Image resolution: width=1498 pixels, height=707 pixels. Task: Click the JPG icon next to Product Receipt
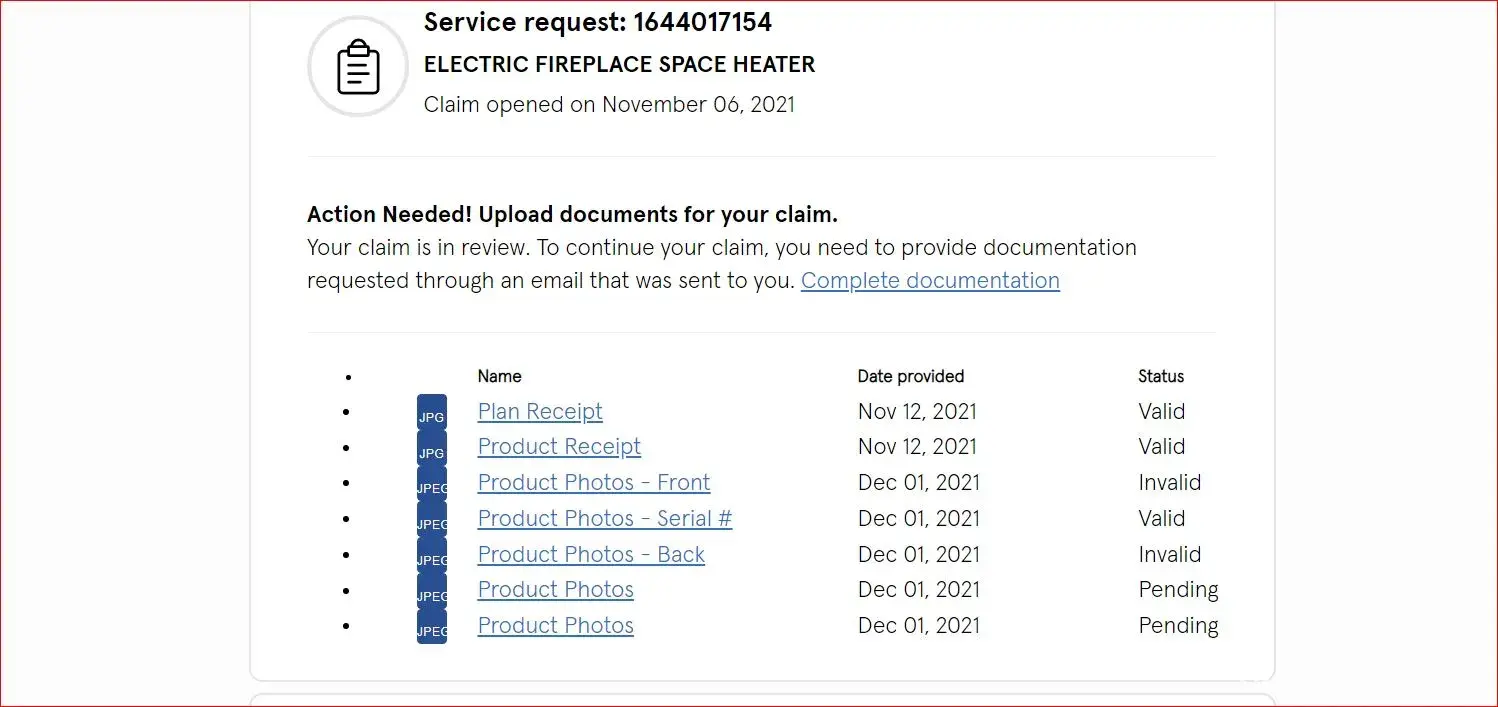(x=431, y=449)
